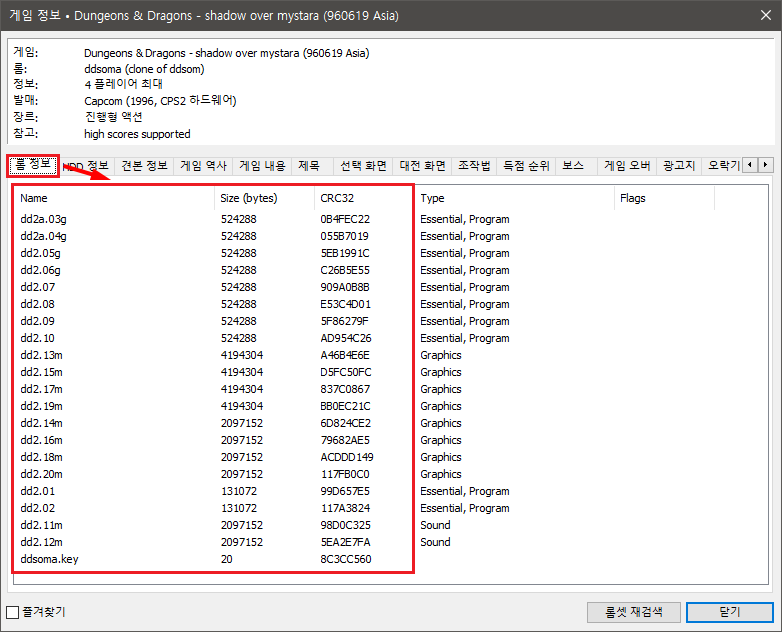Sort by the Type column header
This screenshot has width=782, height=632.
514,198
